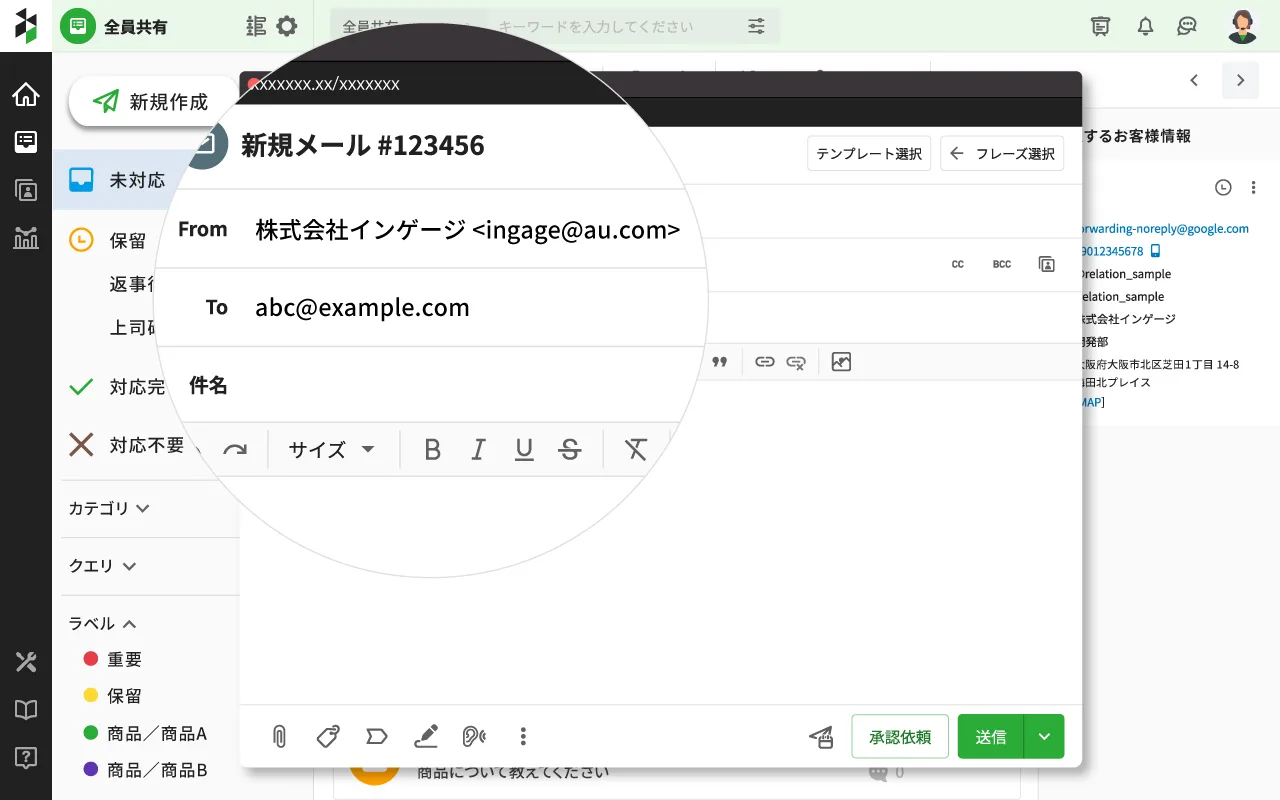The width and height of the screenshot is (1280, 800).
Task: Click the settings gear beside 全員共有
Action: click(x=287, y=26)
